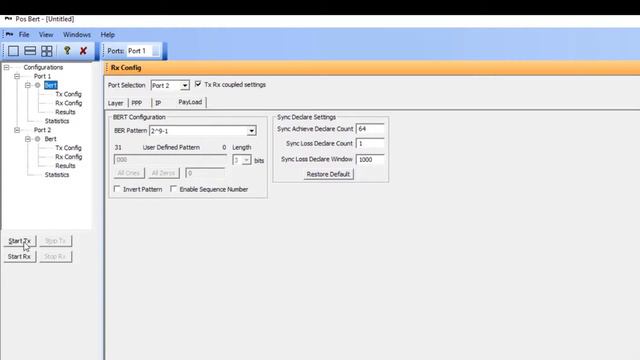Switch to the PPP tab
This screenshot has width=640, height=360.
pyautogui.click(x=137, y=103)
